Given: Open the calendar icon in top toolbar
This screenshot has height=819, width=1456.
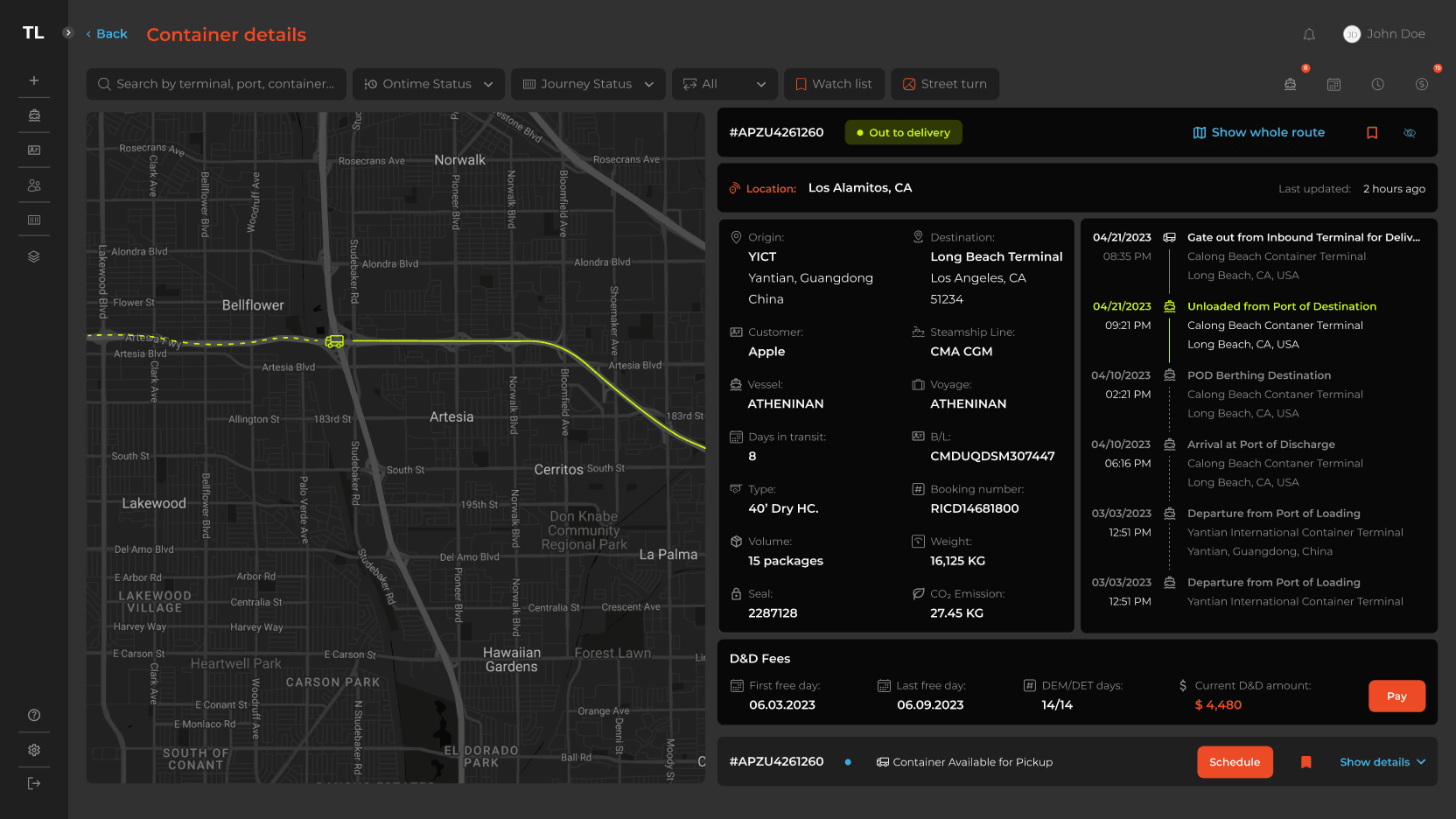Looking at the screenshot, I should 1333,84.
